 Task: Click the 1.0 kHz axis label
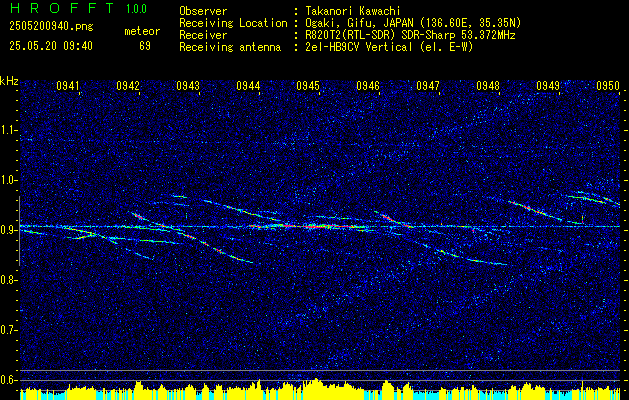[8, 180]
